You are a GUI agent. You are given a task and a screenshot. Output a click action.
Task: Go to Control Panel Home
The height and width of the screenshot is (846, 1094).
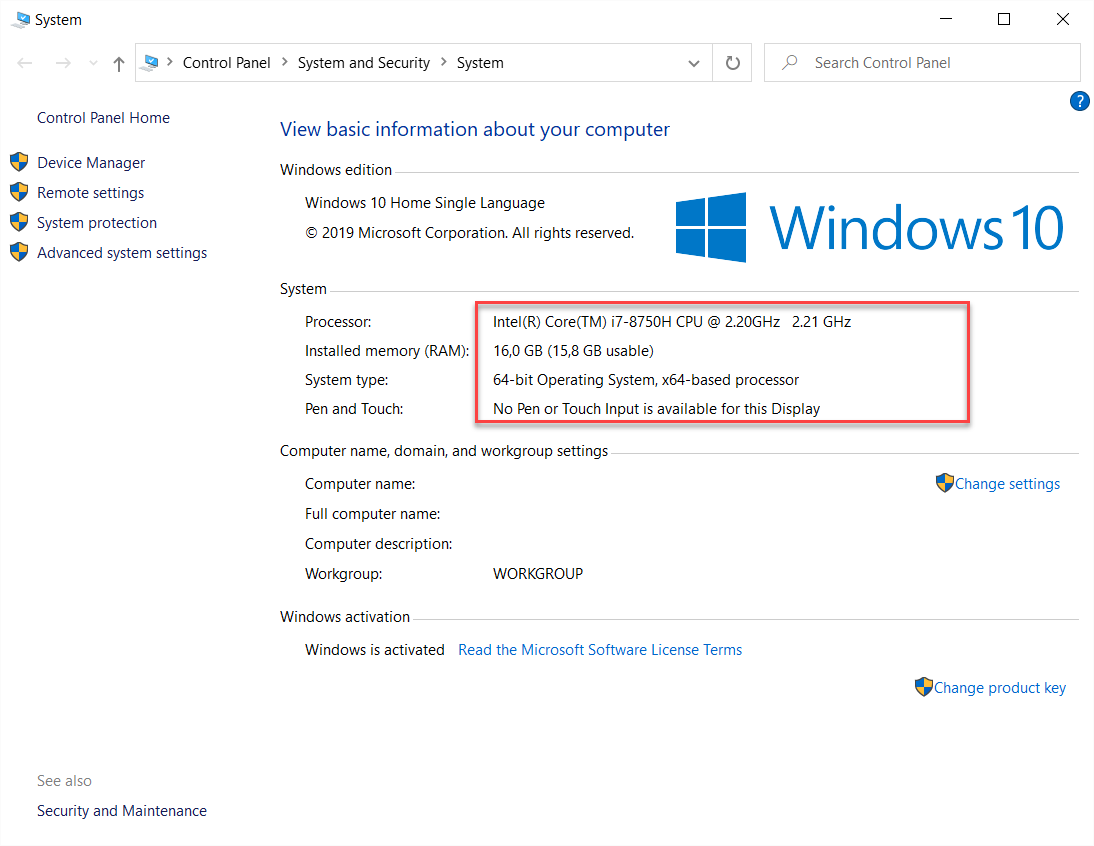pos(103,118)
